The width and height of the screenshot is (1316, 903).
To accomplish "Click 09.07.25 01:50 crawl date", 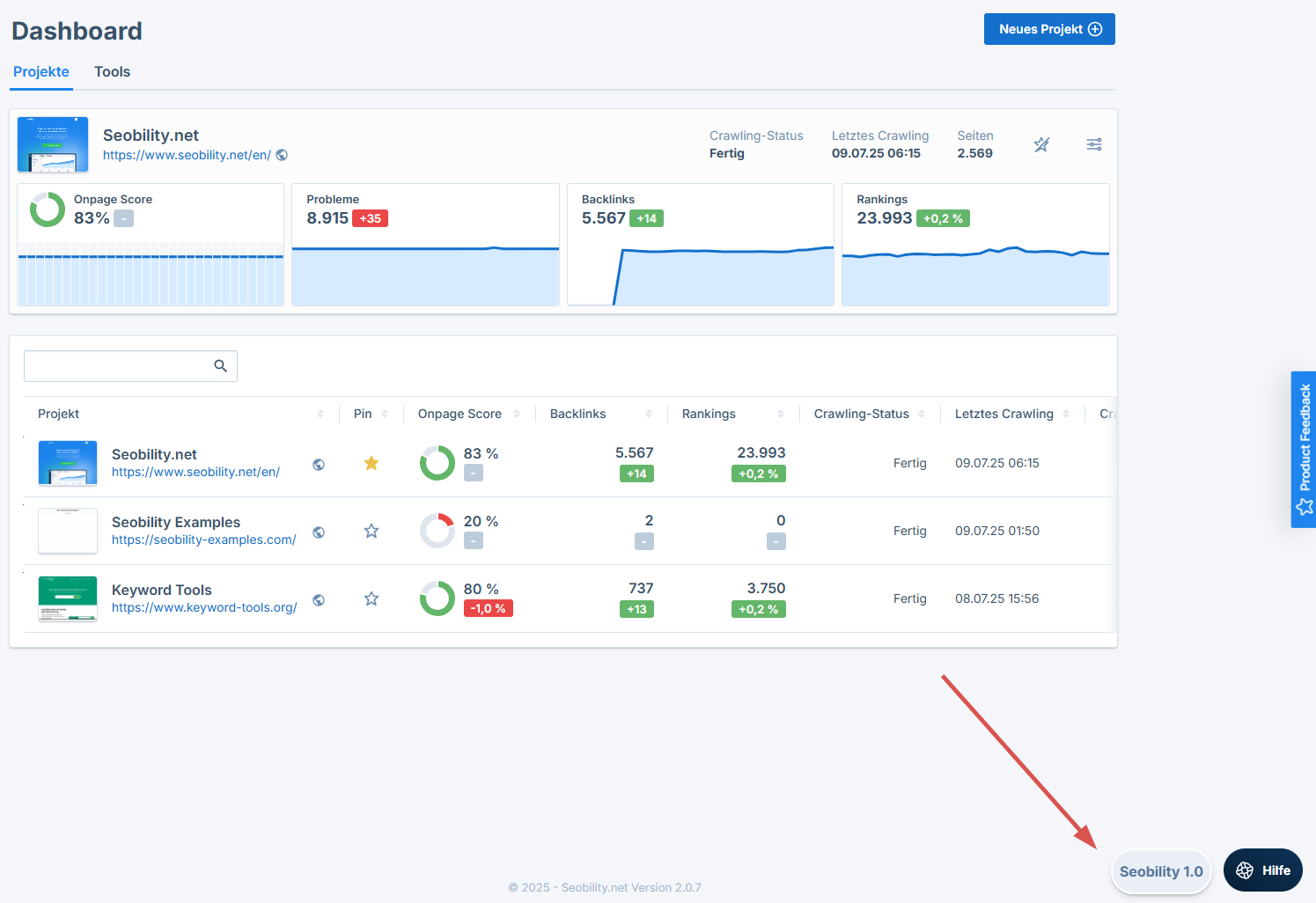I will point(997,531).
